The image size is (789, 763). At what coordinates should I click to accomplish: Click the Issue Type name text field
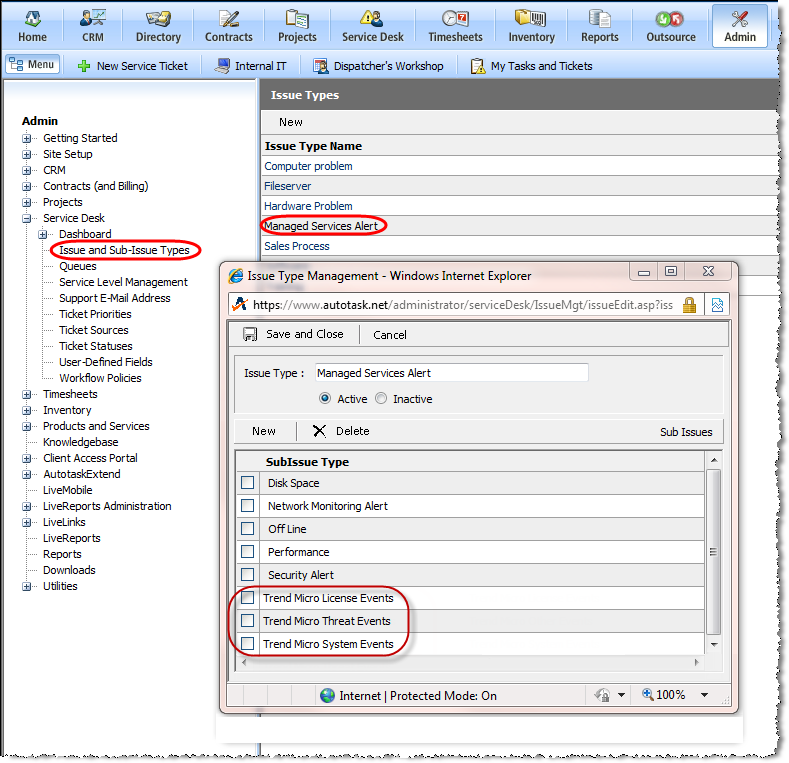pyautogui.click(x=451, y=373)
